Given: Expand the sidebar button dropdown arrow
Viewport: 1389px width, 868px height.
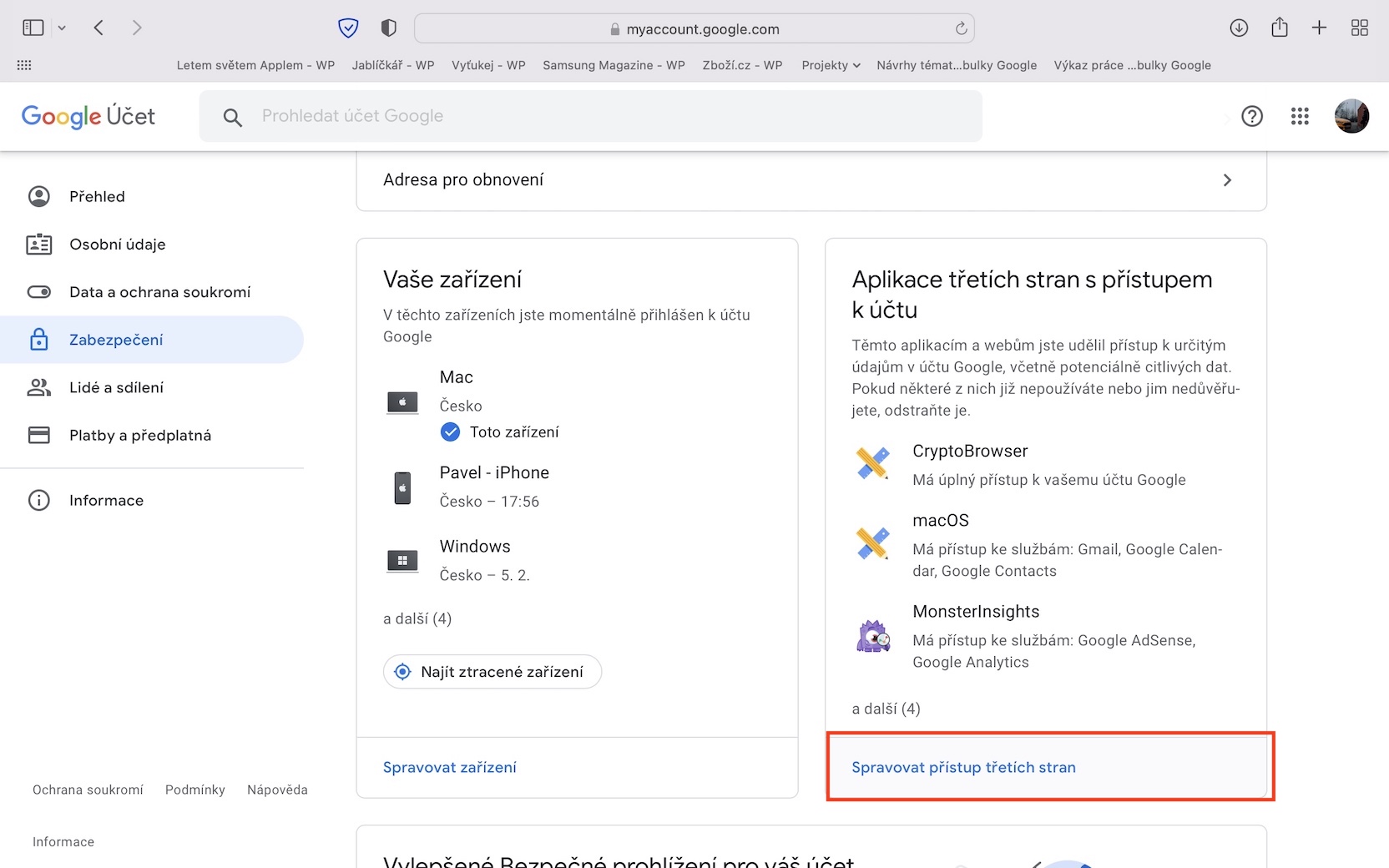Looking at the screenshot, I should point(62,28).
